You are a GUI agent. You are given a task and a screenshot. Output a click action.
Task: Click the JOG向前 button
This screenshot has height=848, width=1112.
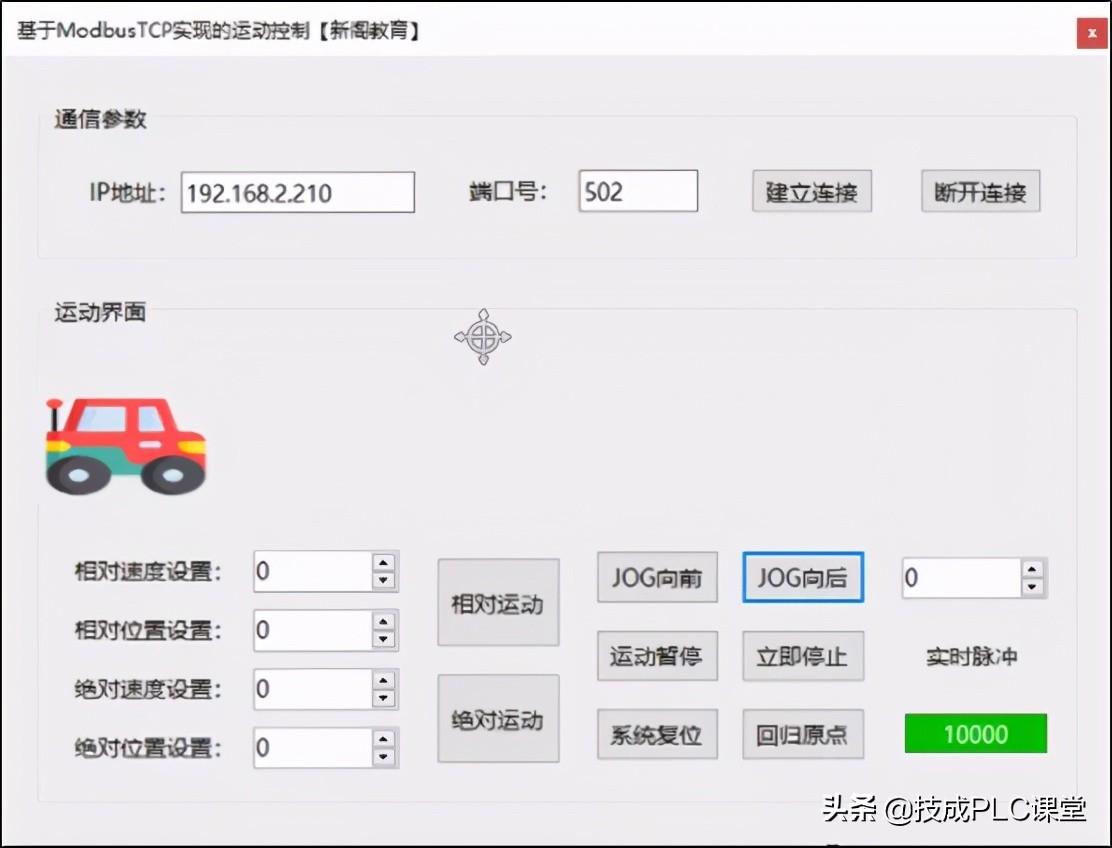[657, 577]
